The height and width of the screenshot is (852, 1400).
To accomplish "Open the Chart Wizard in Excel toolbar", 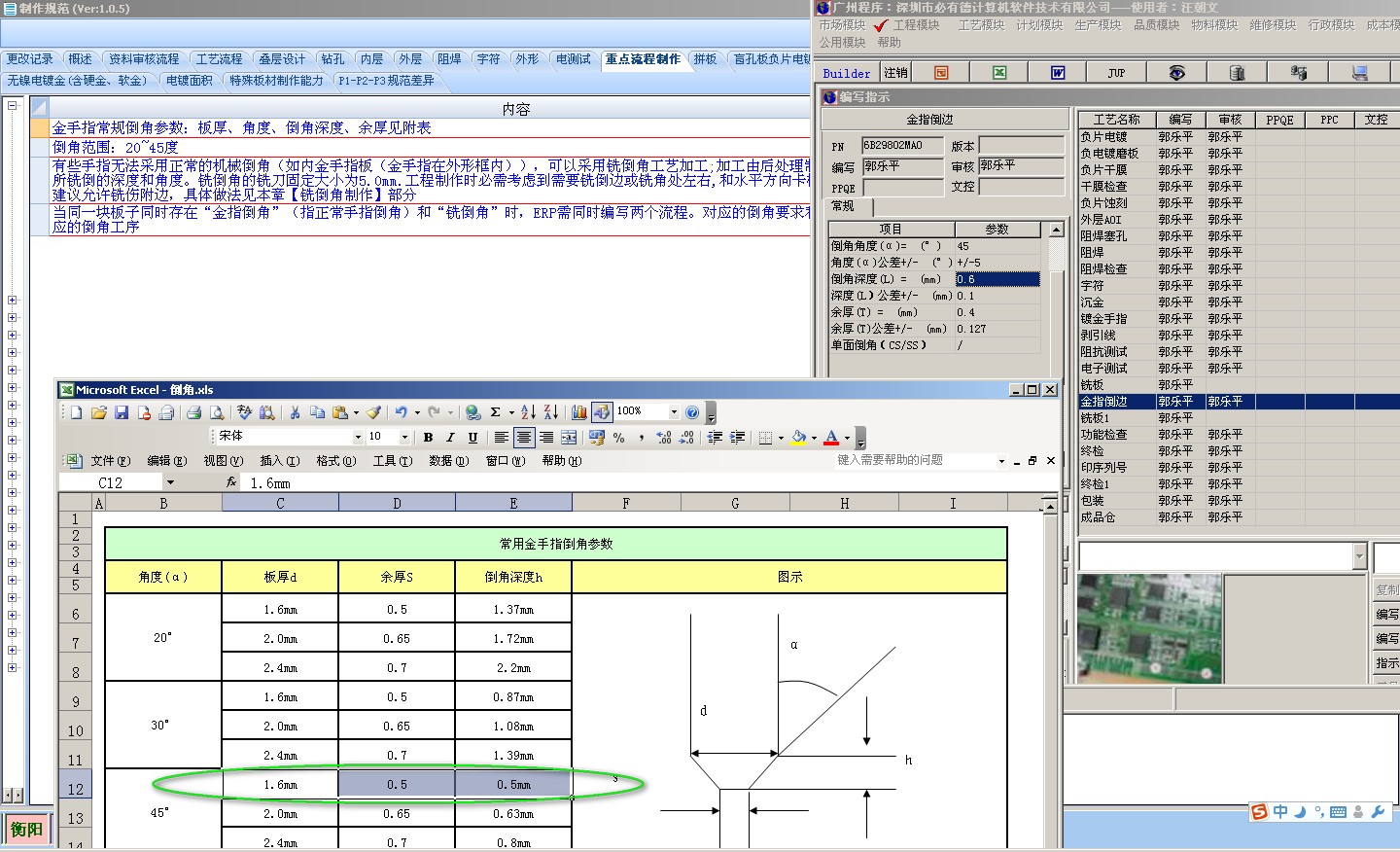I will click(579, 412).
